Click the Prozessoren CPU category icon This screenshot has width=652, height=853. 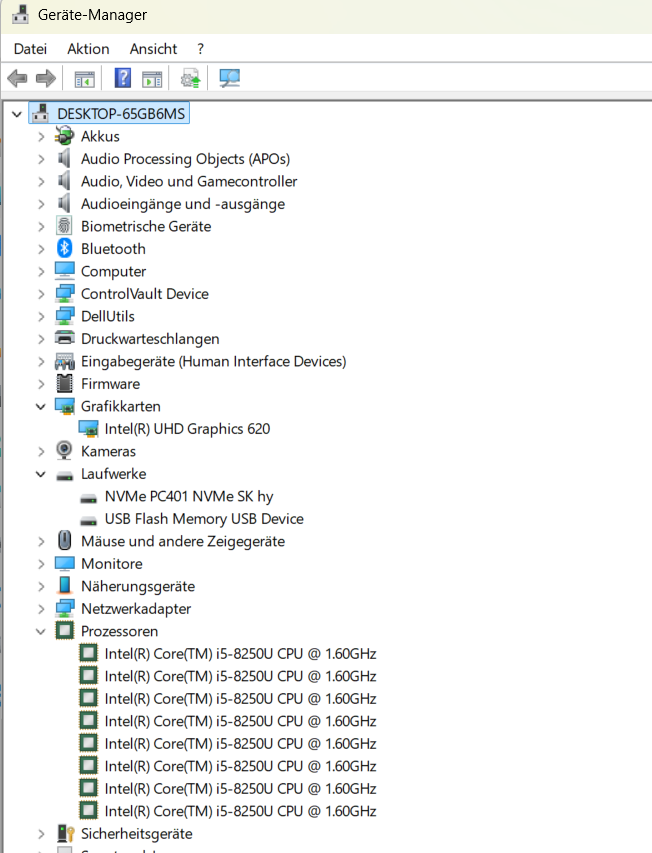[x=64, y=631]
